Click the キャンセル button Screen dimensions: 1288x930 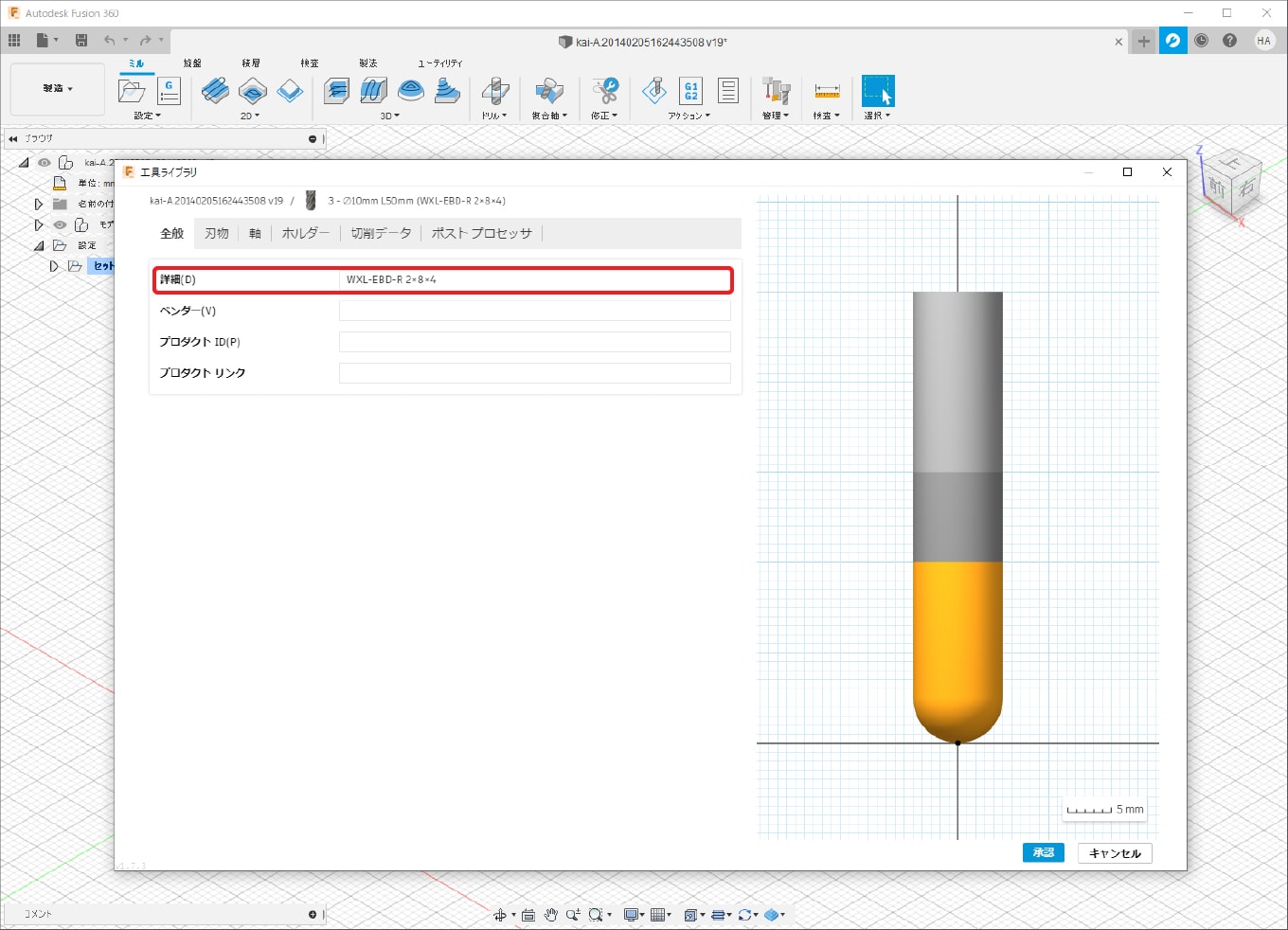pyautogui.click(x=1115, y=853)
